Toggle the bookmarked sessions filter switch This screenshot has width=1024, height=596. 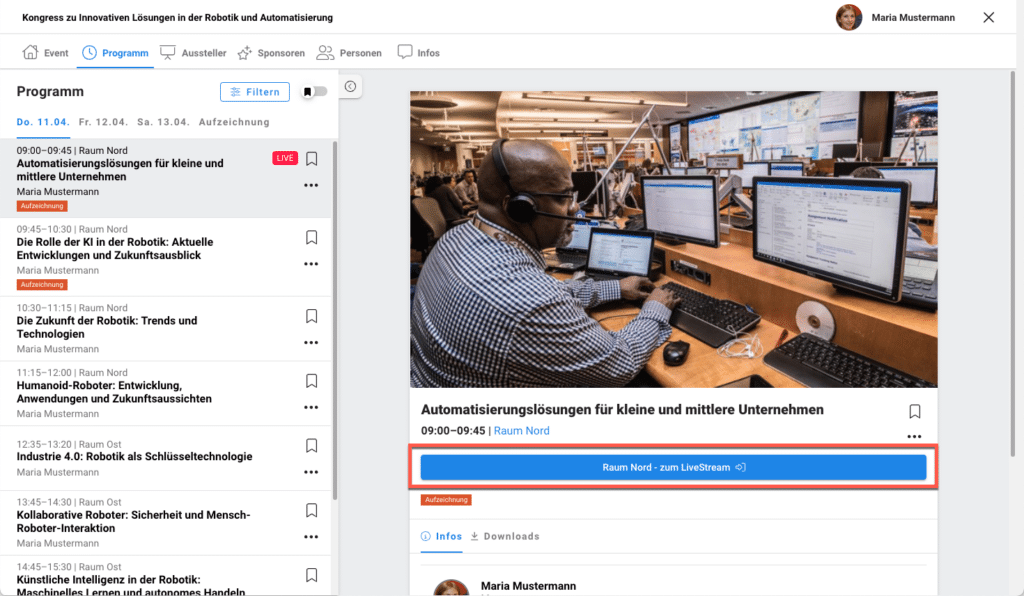coord(315,92)
